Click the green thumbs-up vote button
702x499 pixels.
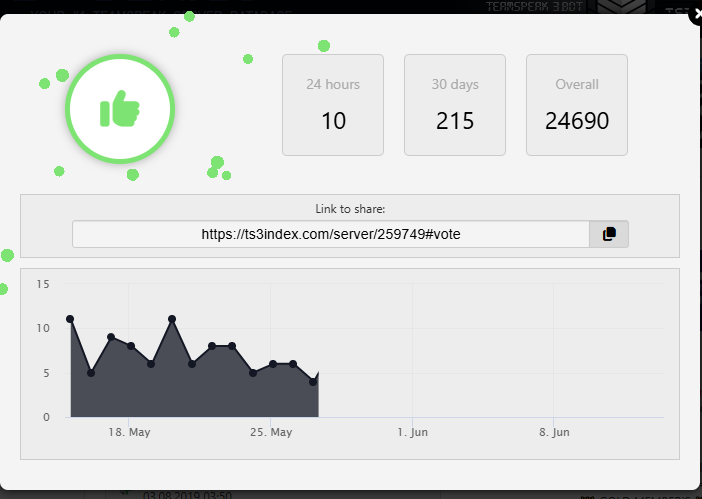[x=120, y=109]
